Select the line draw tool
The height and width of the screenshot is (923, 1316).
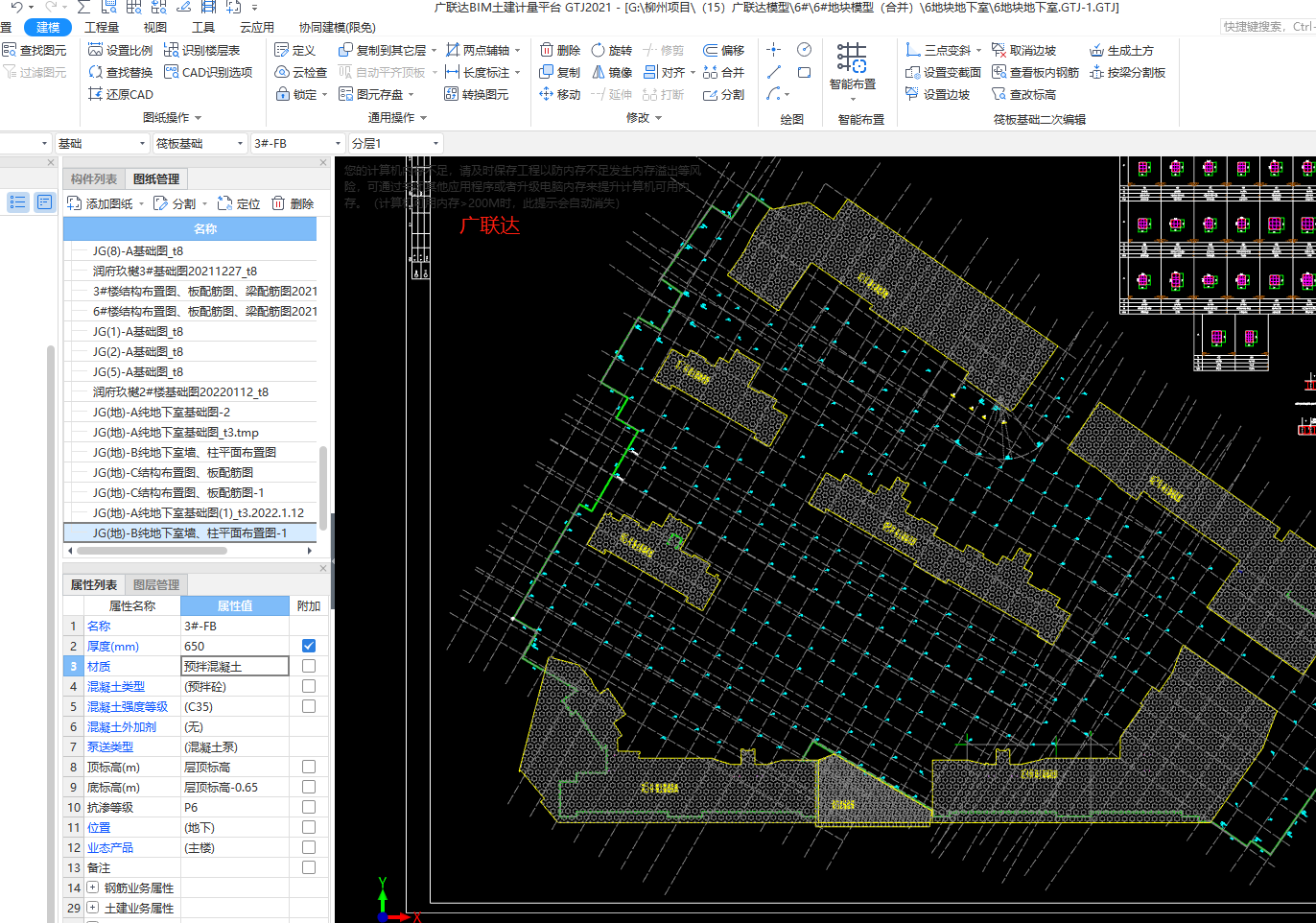pos(774,72)
